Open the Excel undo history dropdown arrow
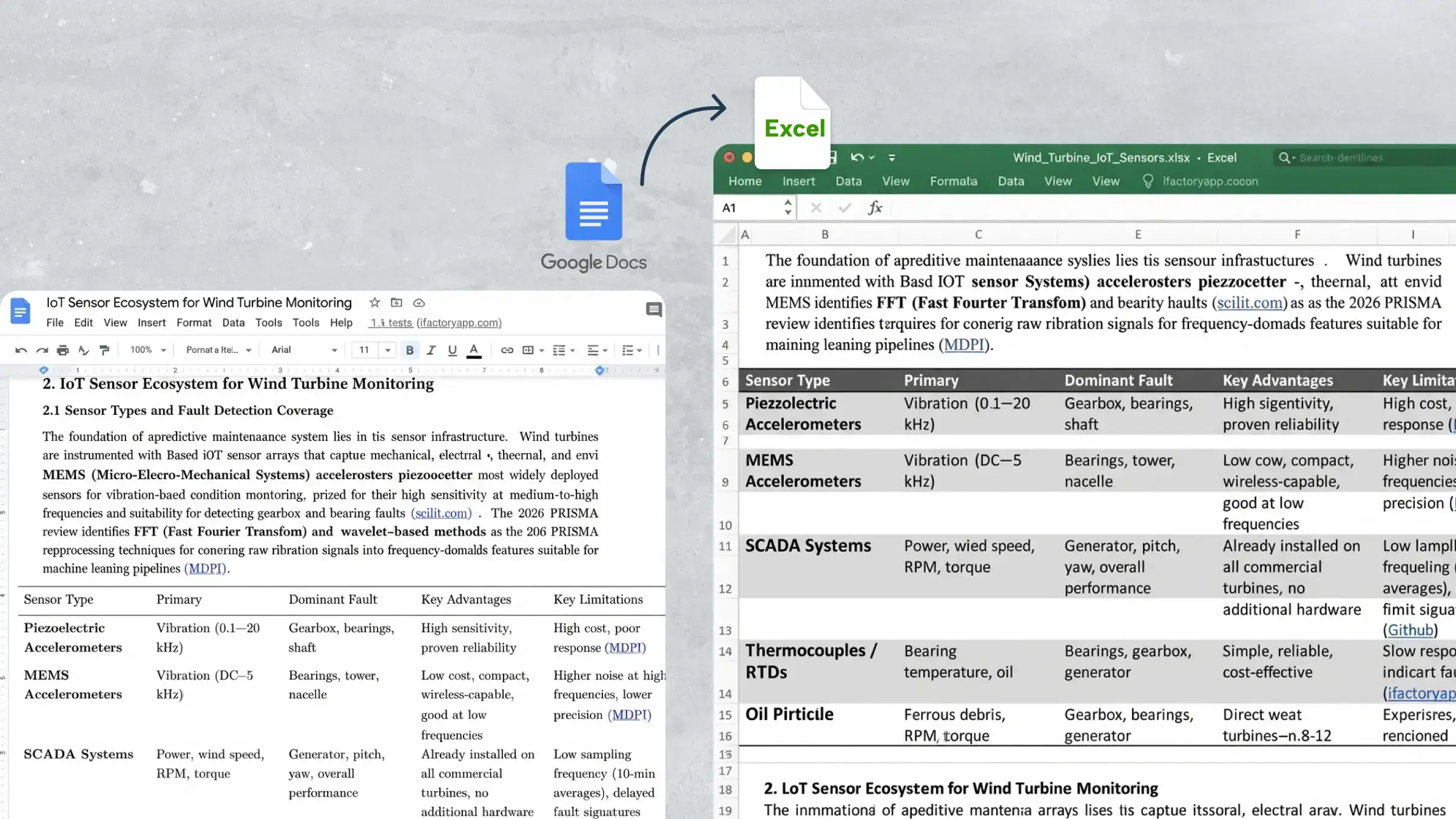1456x819 pixels. [x=872, y=157]
